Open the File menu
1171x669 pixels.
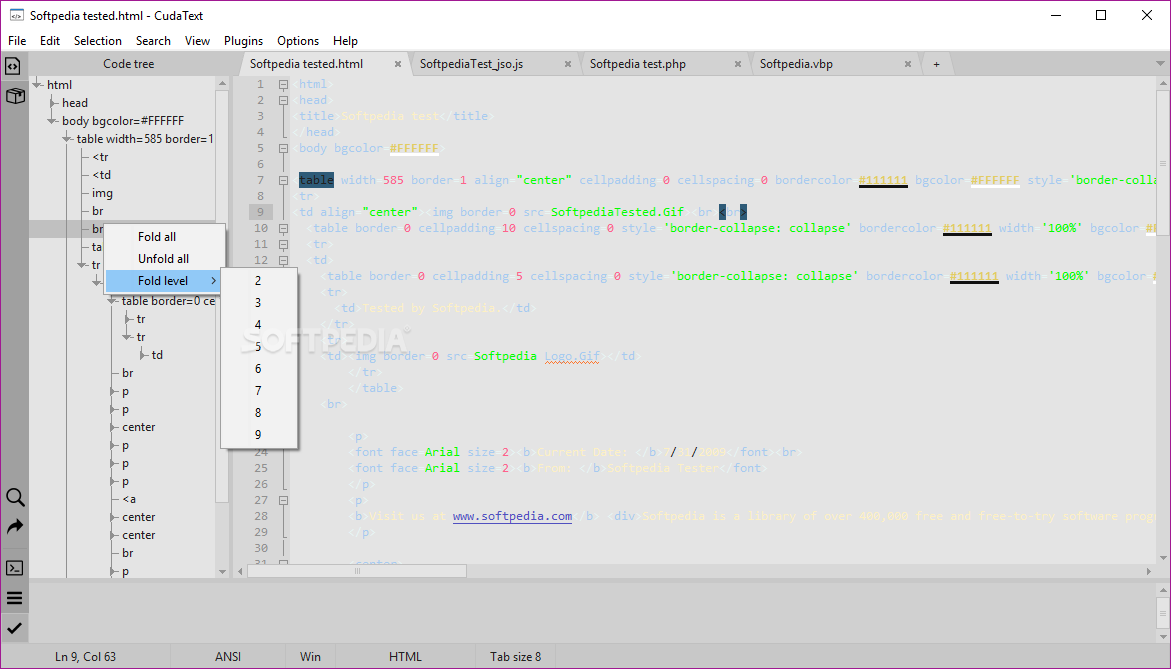pos(16,41)
